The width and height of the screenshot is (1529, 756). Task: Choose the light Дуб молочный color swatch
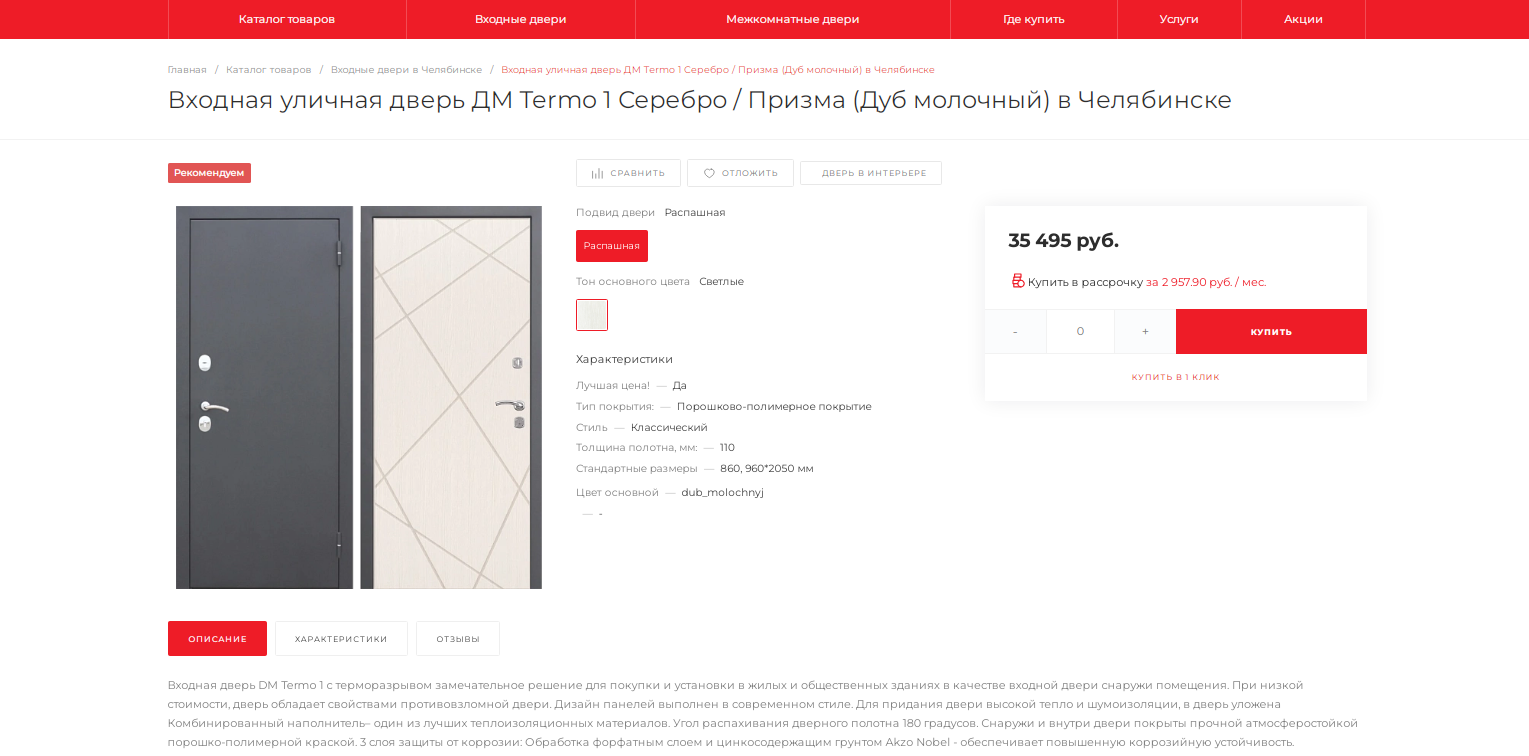coord(592,315)
